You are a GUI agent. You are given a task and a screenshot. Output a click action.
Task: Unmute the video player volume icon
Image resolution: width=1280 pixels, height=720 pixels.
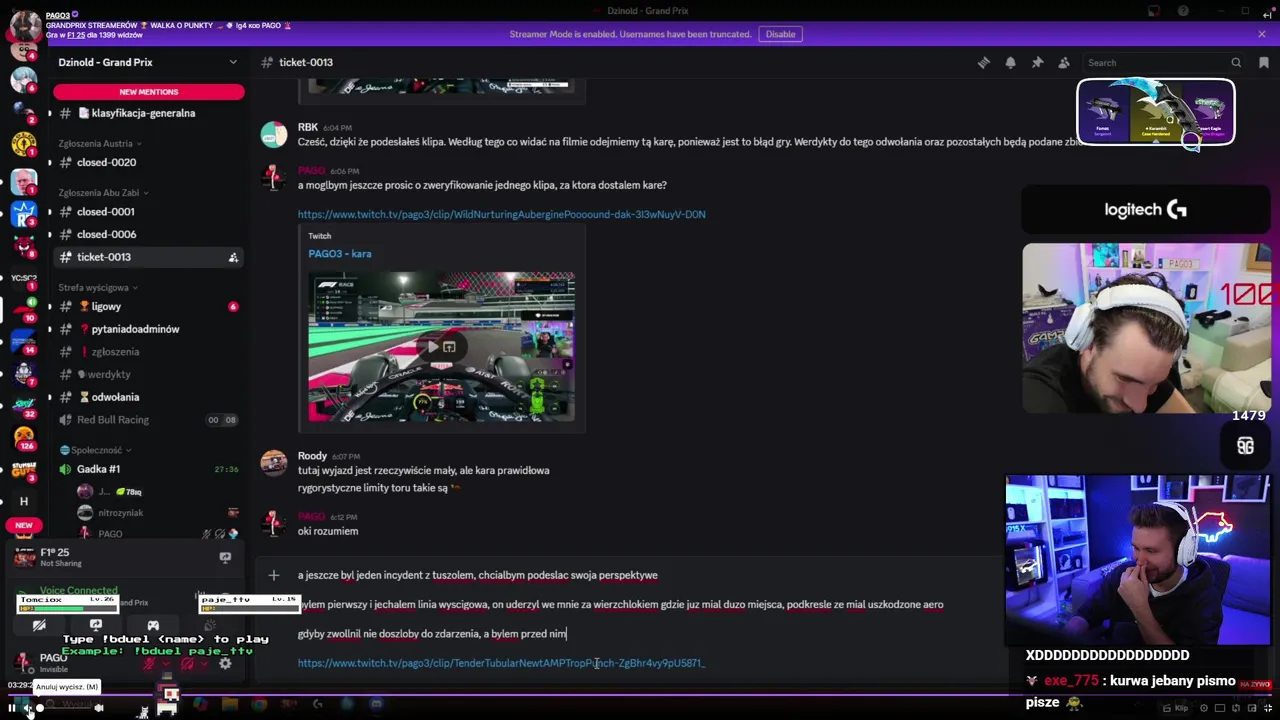27,708
